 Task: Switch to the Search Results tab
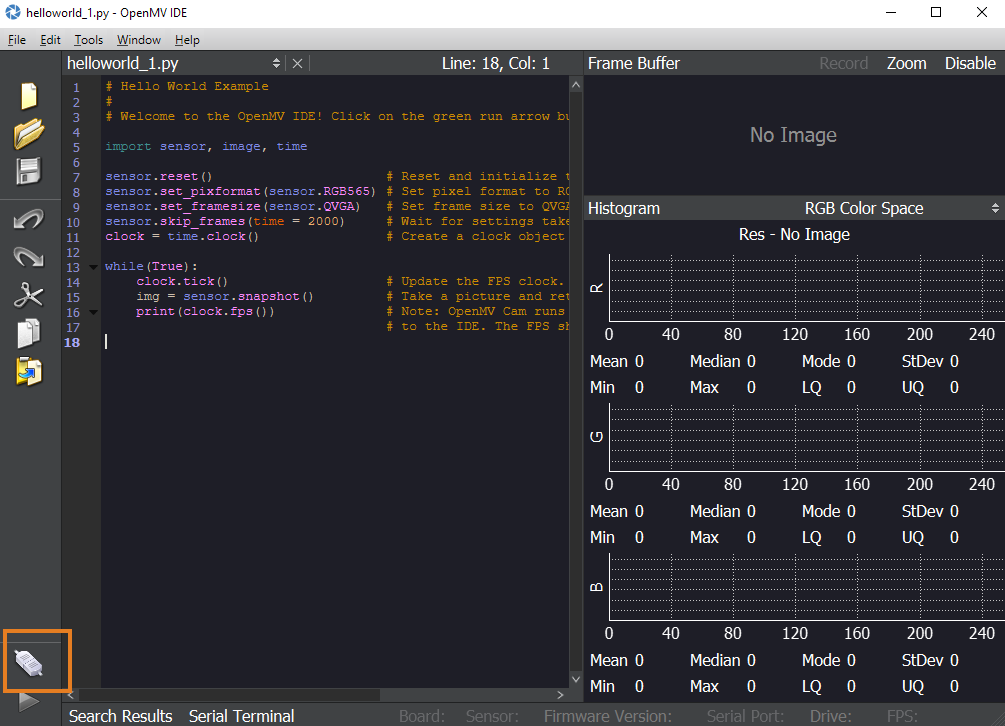[120, 716]
